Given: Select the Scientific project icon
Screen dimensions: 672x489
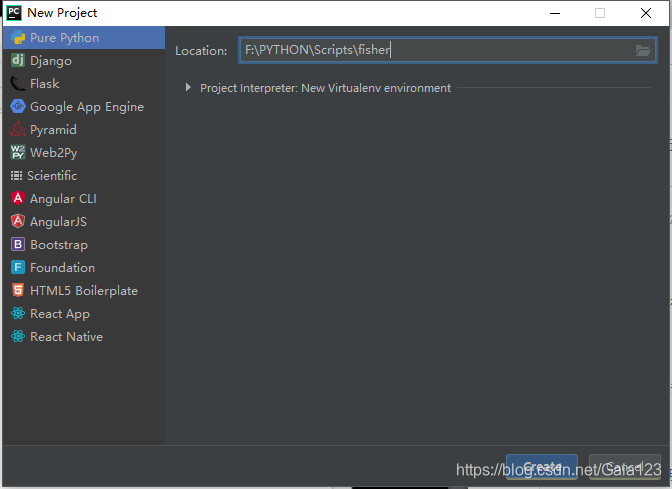Looking at the screenshot, I should 16,175.
